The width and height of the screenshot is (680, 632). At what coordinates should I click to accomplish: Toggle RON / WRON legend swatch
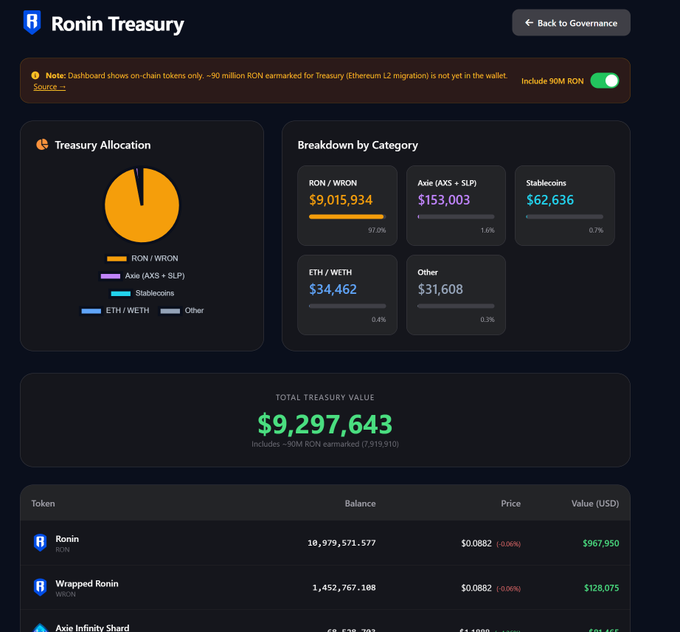pyautogui.click(x=117, y=259)
